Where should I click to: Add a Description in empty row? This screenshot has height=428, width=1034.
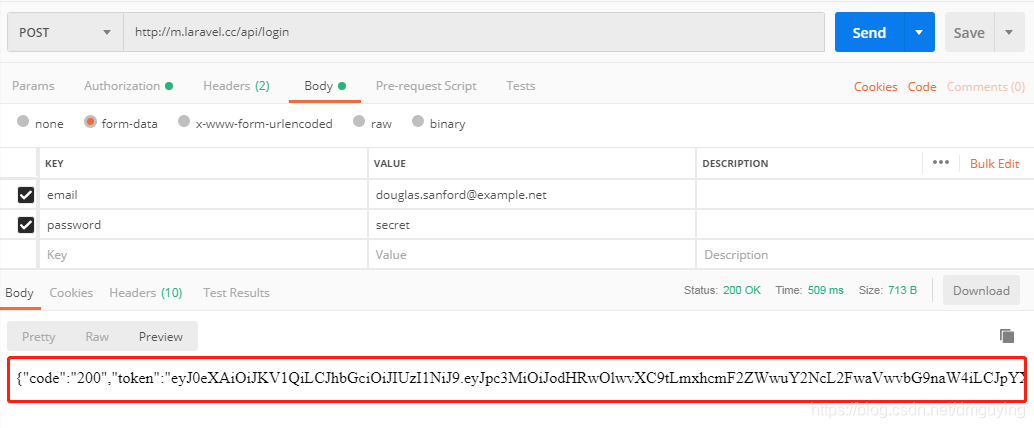pos(865,255)
